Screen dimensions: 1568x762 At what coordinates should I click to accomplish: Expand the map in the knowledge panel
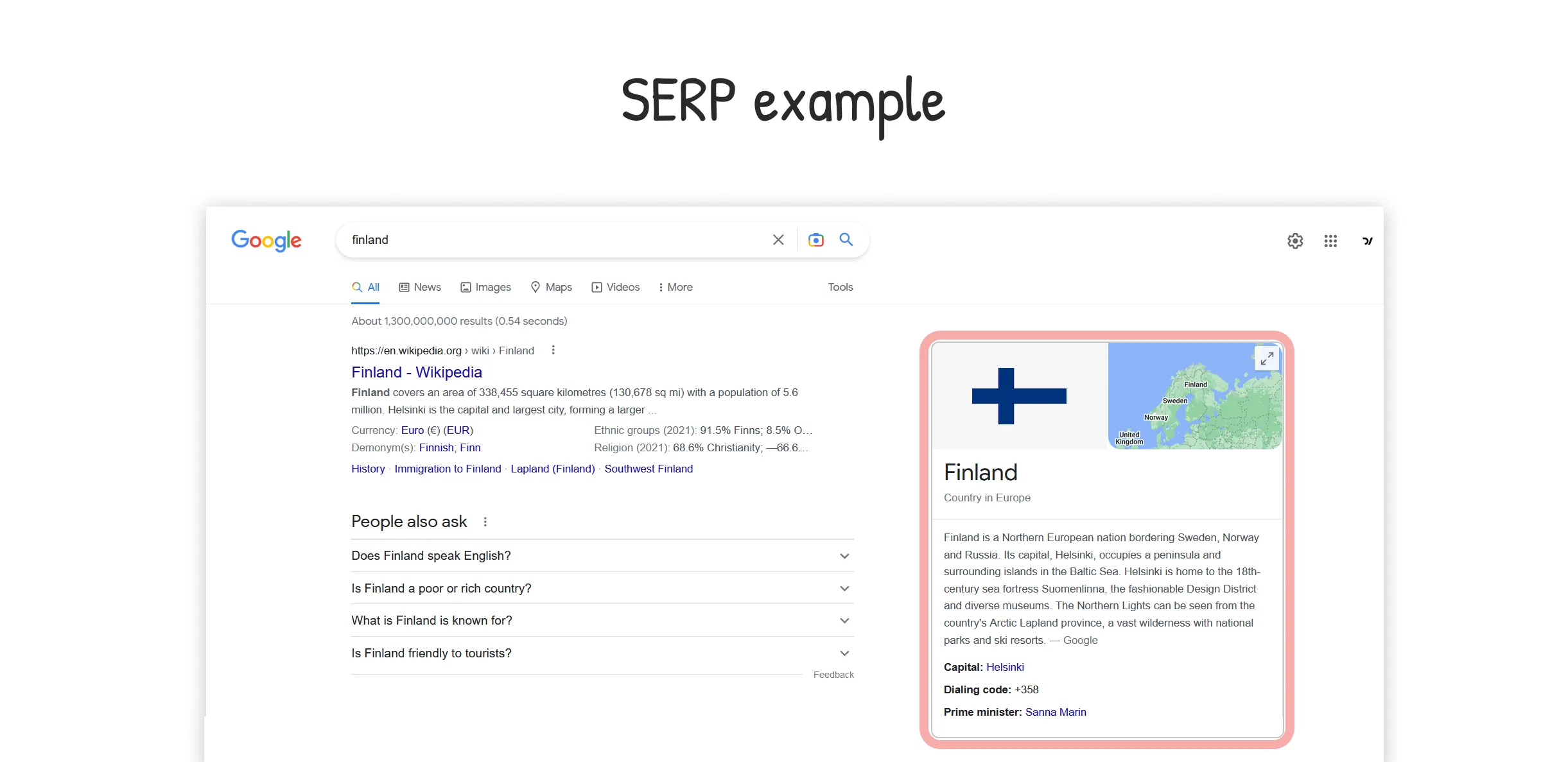point(1267,358)
